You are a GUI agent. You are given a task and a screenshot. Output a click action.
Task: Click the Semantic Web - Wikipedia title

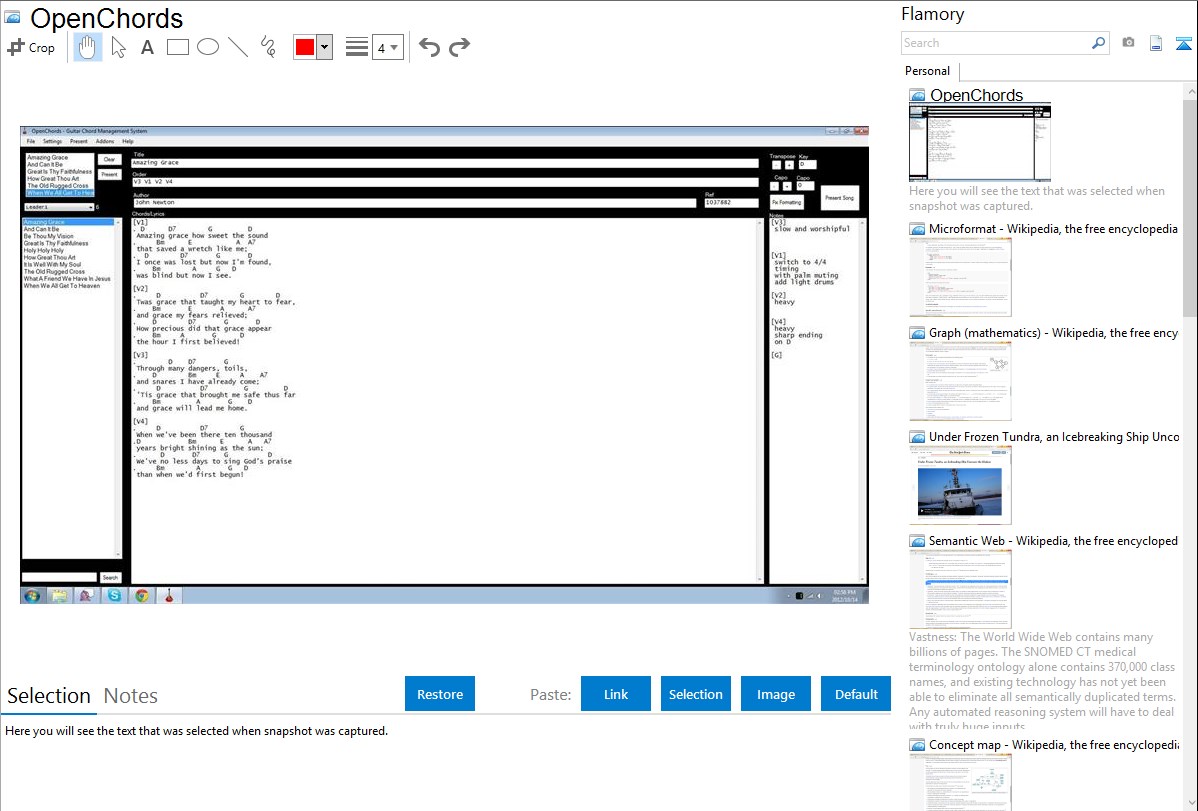click(1053, 541)
